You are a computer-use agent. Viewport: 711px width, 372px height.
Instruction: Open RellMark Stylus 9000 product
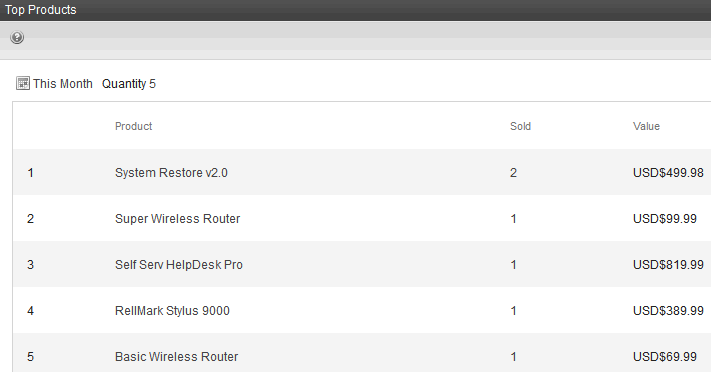pyautogui.click(x=172, y=311)
